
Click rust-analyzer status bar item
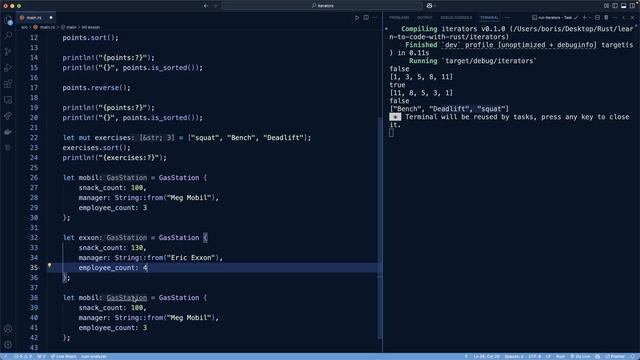click(x=94, y=356)
